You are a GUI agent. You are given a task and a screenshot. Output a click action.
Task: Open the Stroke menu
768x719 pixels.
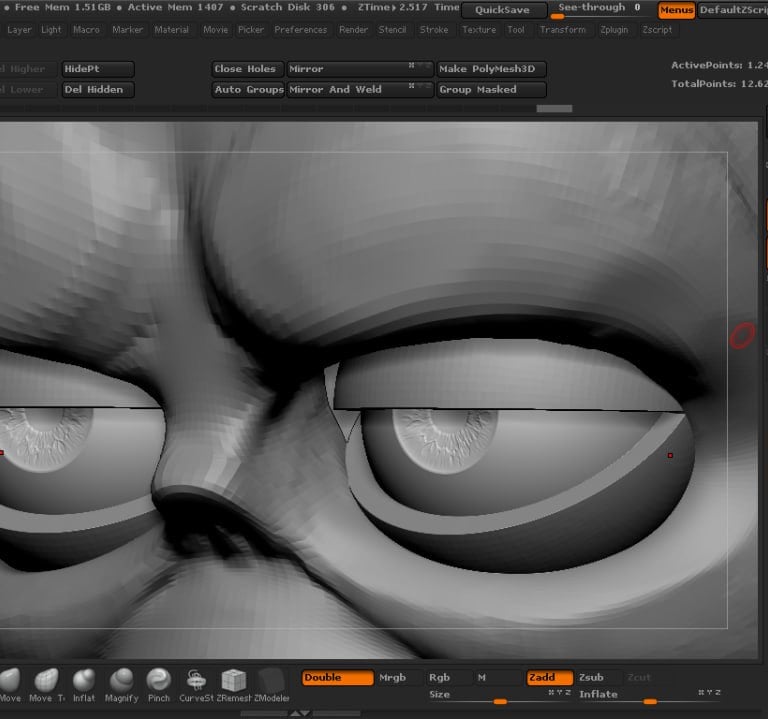[x=434, y=30]
